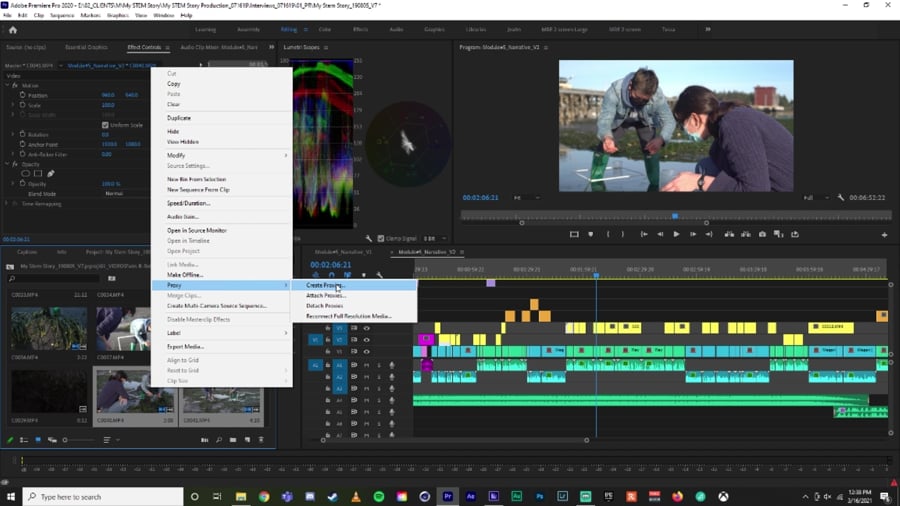This screenshot has width=900, height=506.
Task: Click the Comparison View icon
Action: click(x=778, y=234)
